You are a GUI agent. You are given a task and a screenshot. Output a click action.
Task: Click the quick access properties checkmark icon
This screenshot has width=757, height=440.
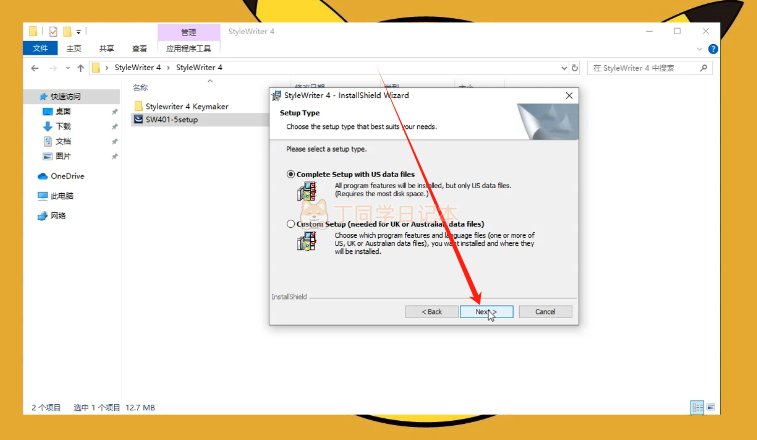click(53, 32)
